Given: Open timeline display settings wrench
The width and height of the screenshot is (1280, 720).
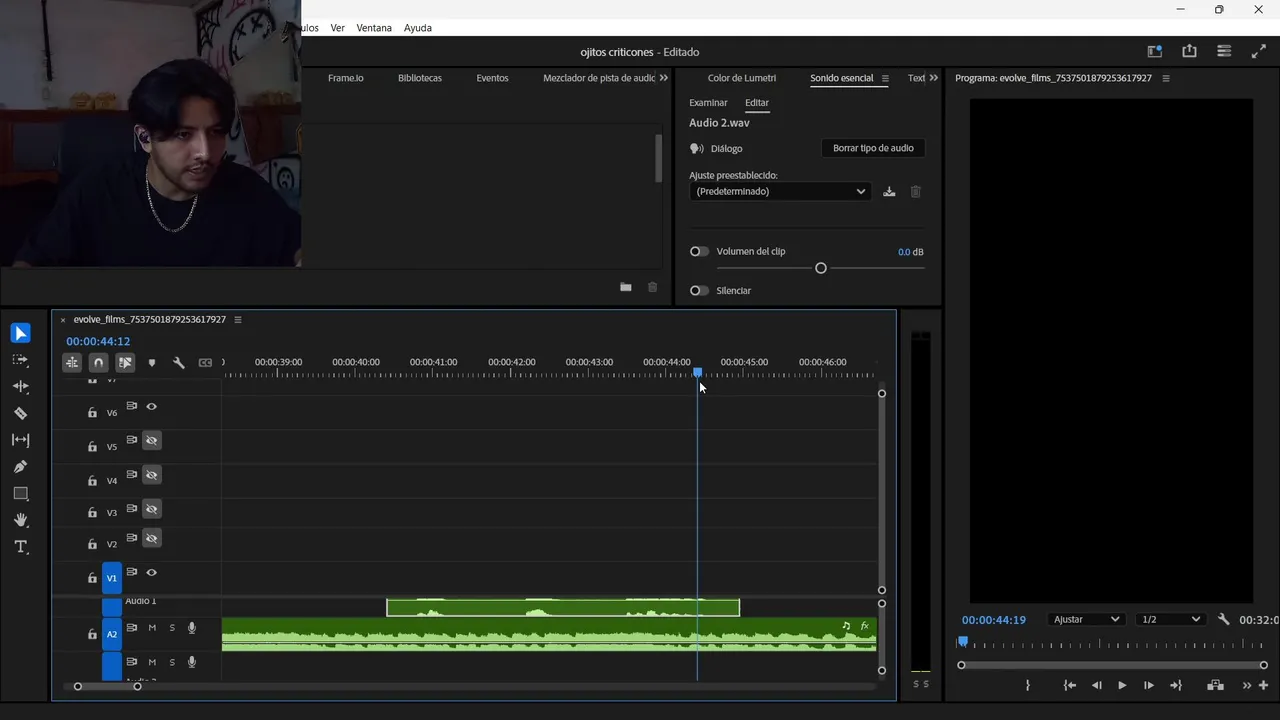Looking at the screenshot, I should point(179,363).
